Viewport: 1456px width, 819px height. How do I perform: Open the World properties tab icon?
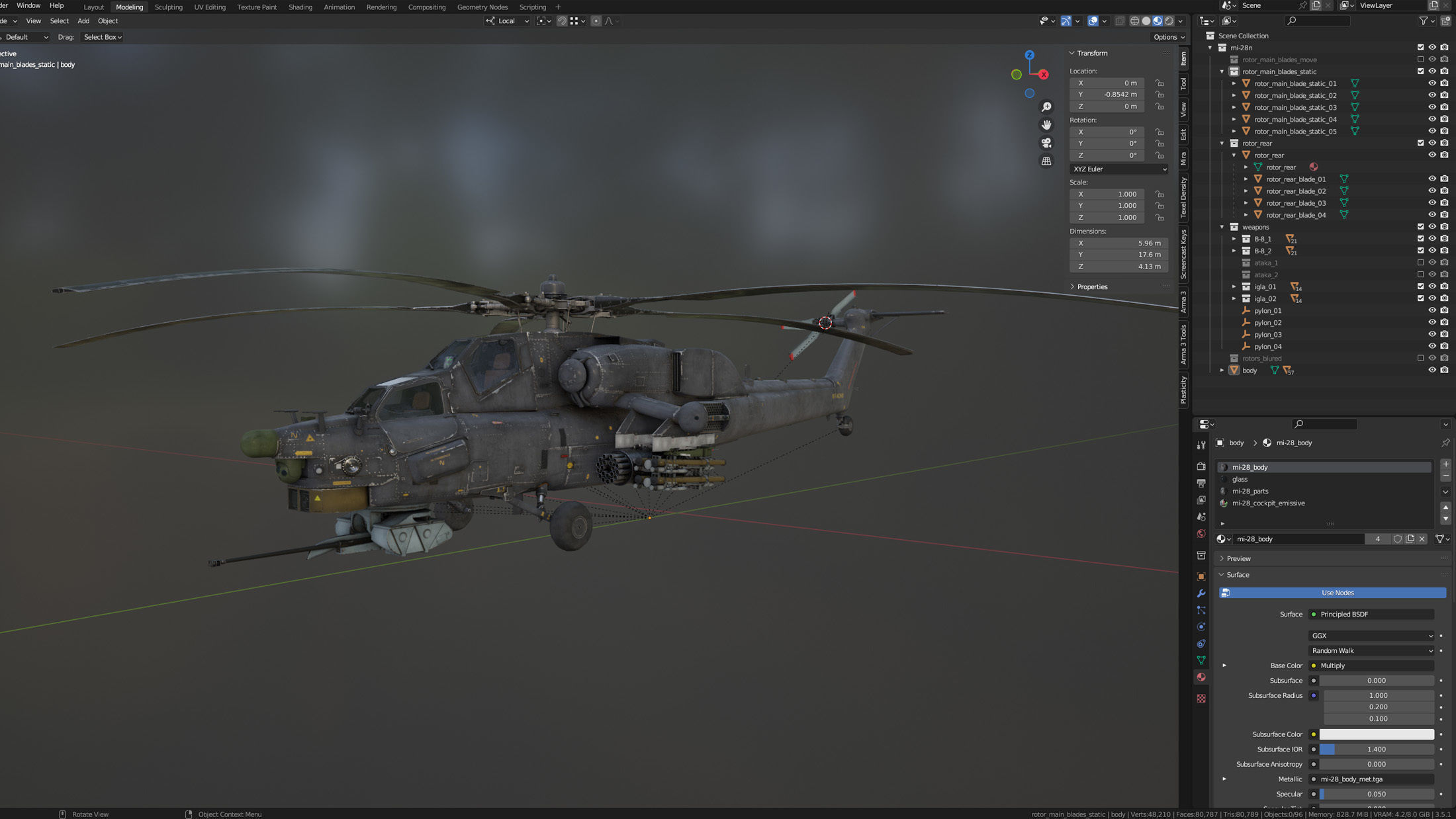point(1201,533)
